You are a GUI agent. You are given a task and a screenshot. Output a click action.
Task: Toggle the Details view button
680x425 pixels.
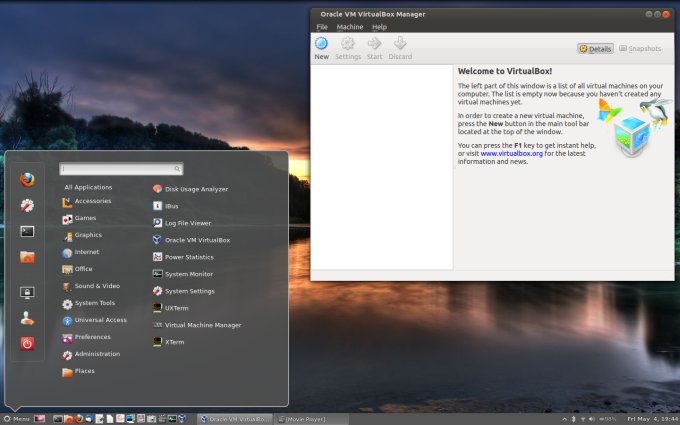tap(595, 48)
